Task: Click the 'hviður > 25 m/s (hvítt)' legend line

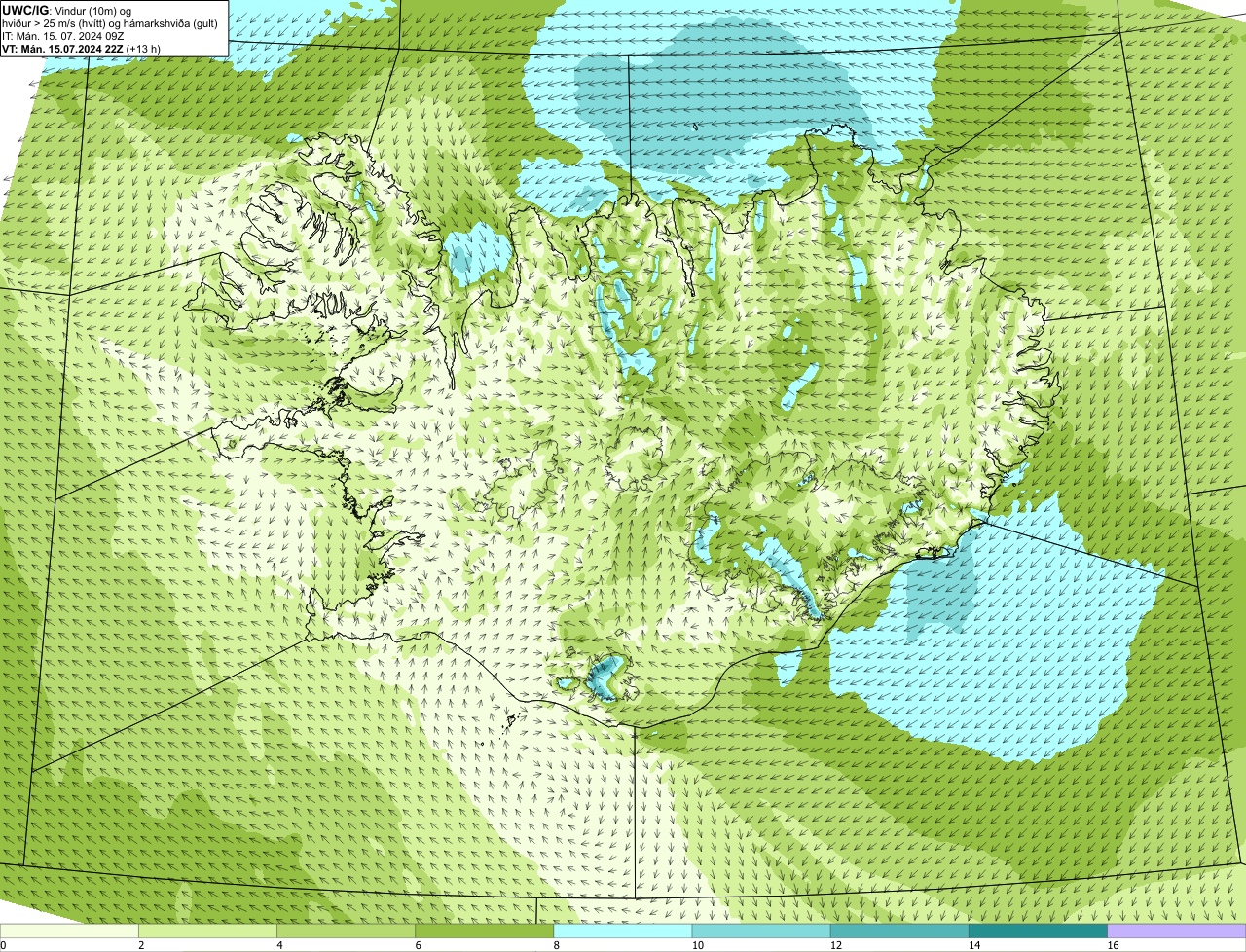Action: (x=110, y=22)
